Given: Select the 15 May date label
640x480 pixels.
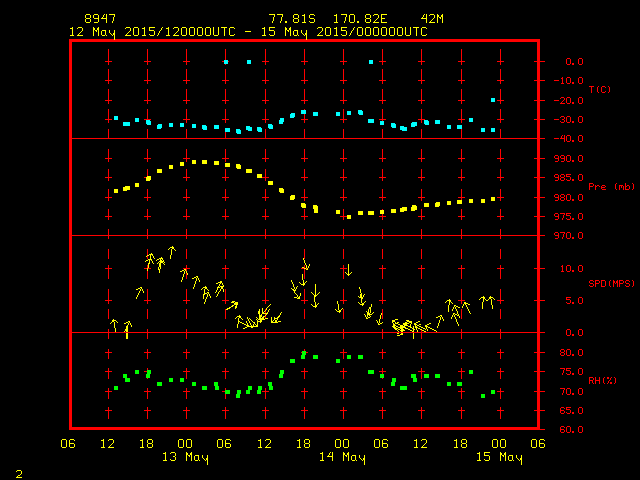Looking at the screenshot, I should point(498,458).
